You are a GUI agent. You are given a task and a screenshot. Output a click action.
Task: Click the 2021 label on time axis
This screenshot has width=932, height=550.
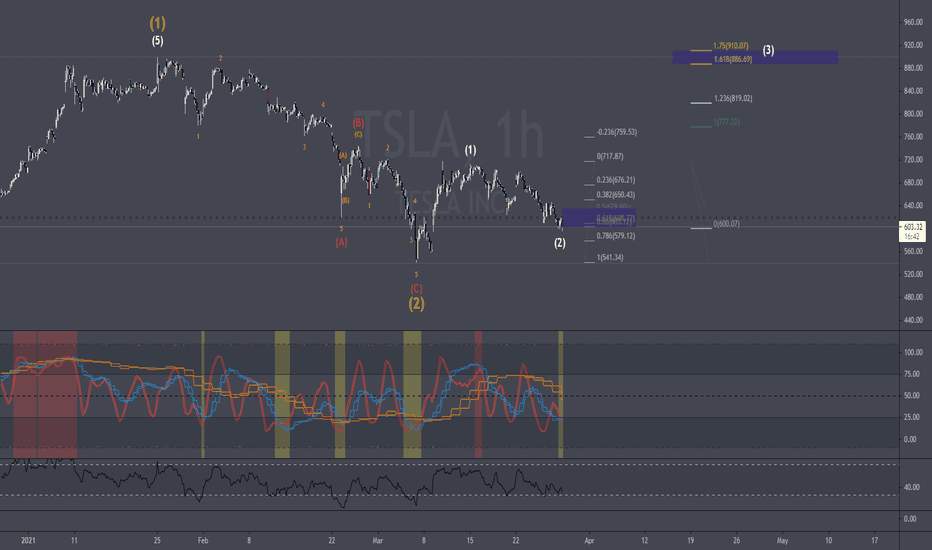click(x=28, y=540)
